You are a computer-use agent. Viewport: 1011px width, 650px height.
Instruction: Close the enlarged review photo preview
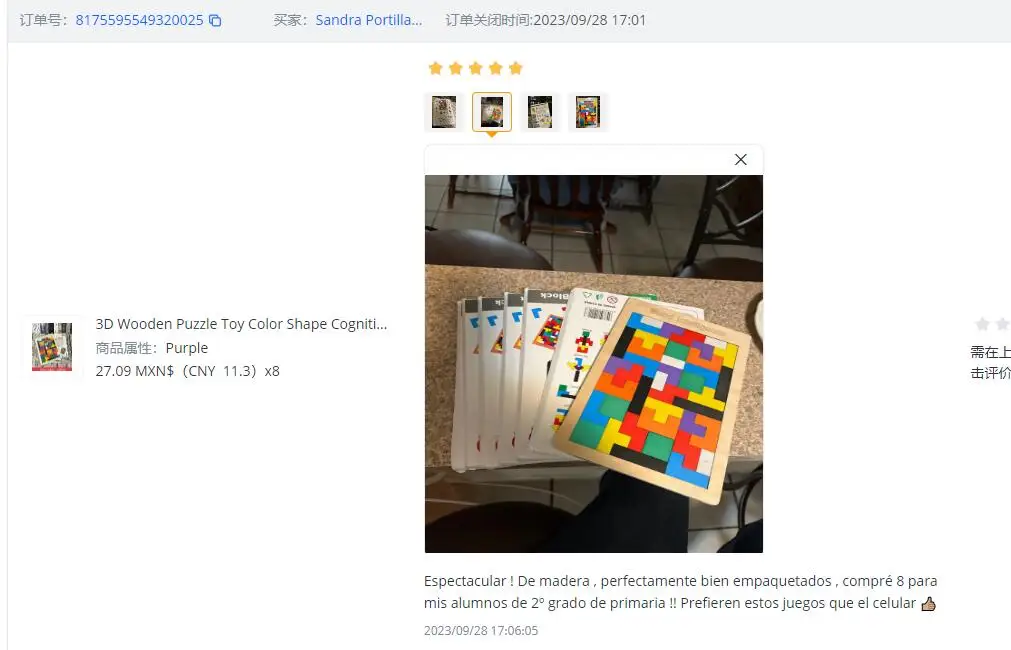(x=741, y=159)
